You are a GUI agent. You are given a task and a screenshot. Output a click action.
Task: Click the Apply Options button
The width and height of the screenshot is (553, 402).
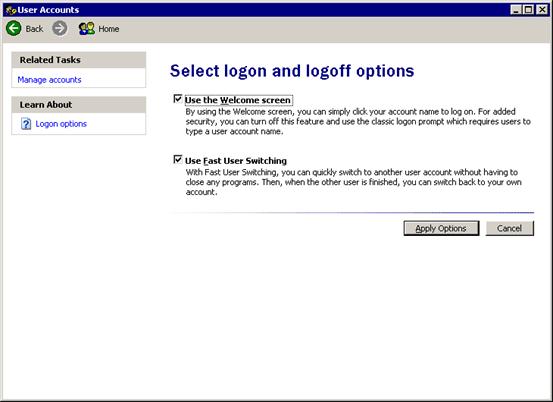[441, 229]
